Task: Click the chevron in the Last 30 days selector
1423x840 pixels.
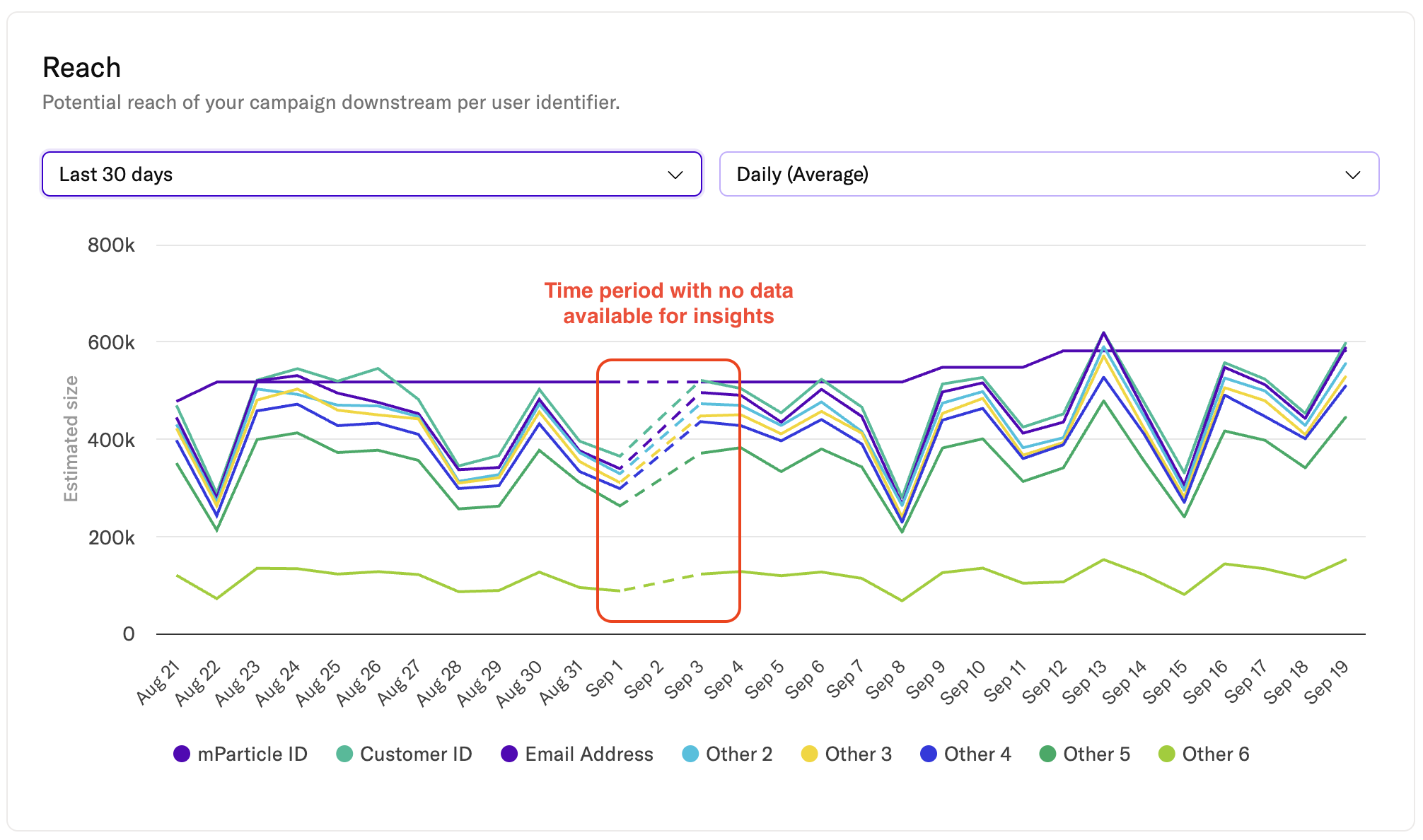Action: [x=675, y=175]
